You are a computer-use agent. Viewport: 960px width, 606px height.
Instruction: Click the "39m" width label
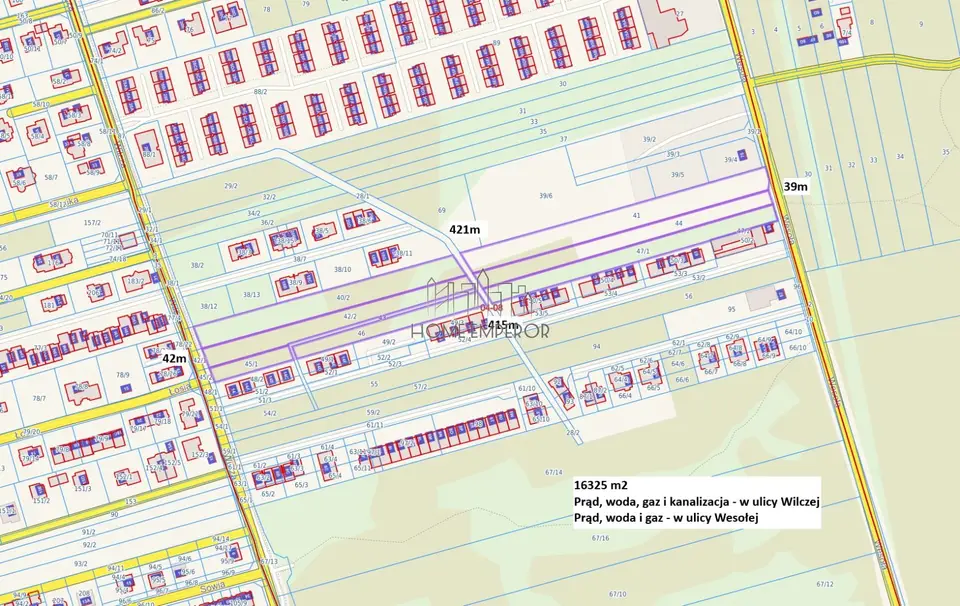pos(795,186)
